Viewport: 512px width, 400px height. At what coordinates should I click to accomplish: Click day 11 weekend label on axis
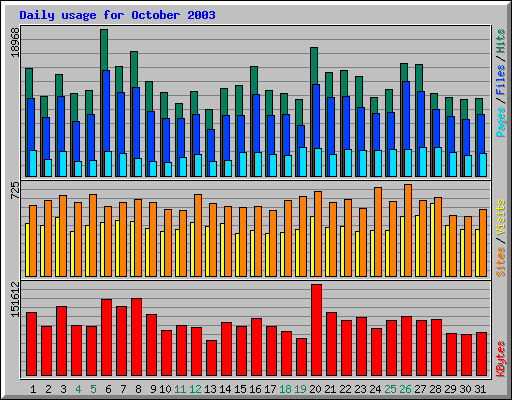tap(180, 389)
